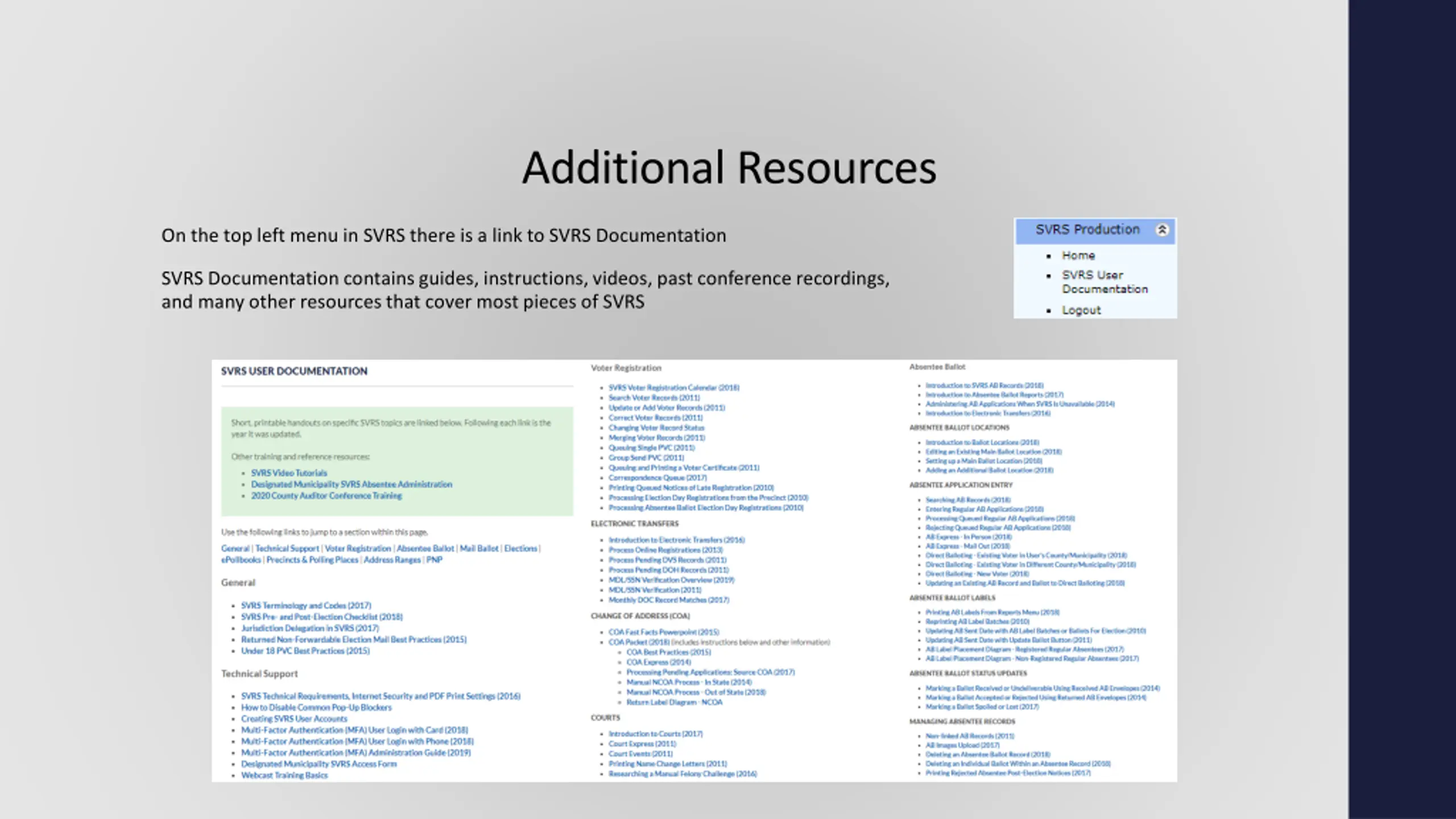Open COA Fast Facts Powerpoint (2015)
The image size is (1456, 819).
click(664, 632)
